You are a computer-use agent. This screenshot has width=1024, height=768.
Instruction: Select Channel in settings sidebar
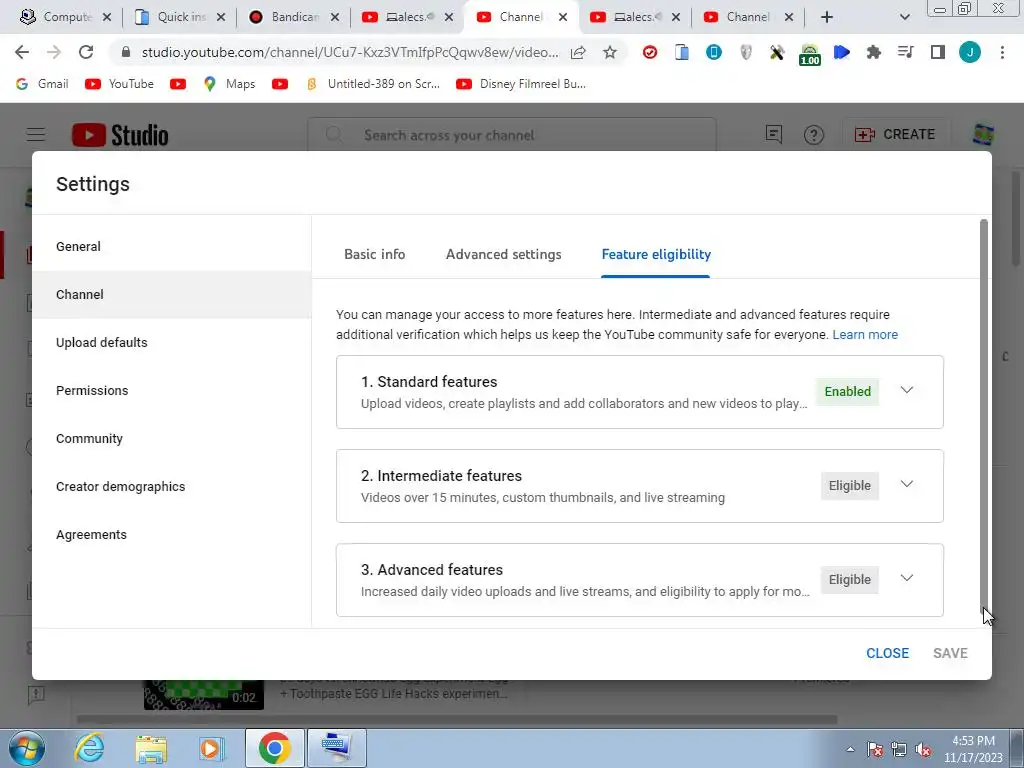tap(172, 295)
